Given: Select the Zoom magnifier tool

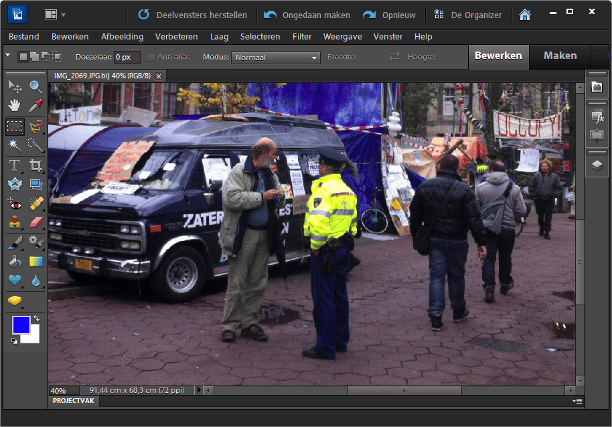Looking at the screenshot, I should tap(36, 88).
